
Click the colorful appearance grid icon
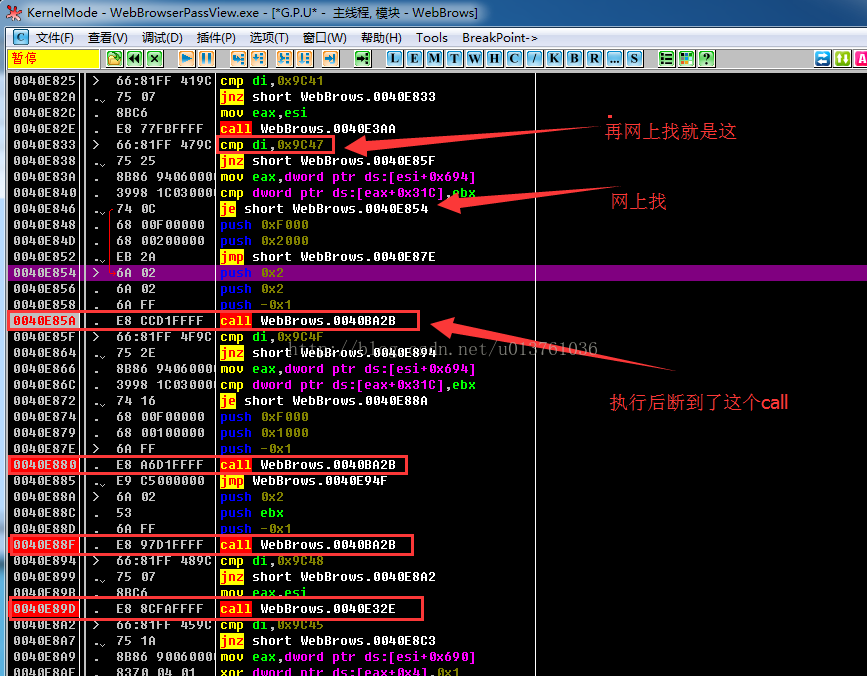pos(686,59)
